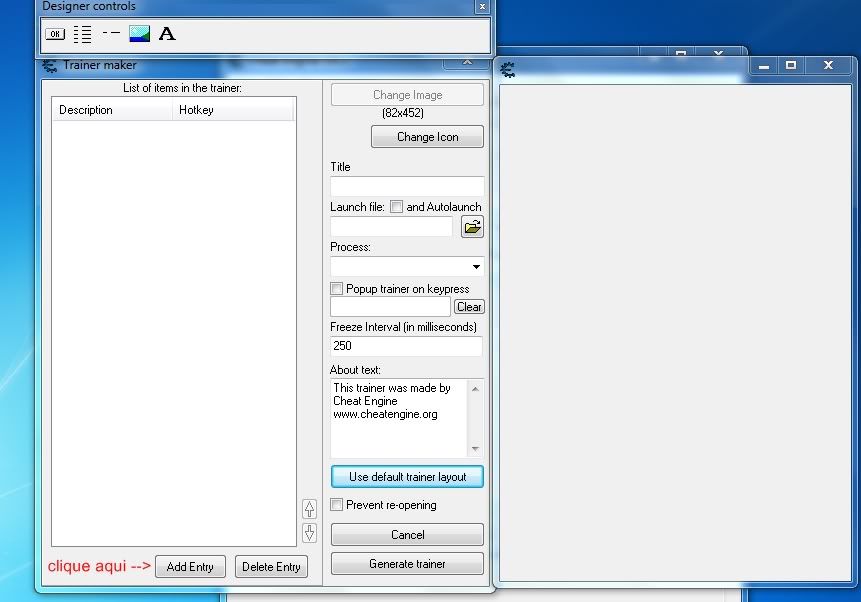This screenshot has width=861, height=602.
Task: Select the letter A label control
Action: click(x=167, y=34)
